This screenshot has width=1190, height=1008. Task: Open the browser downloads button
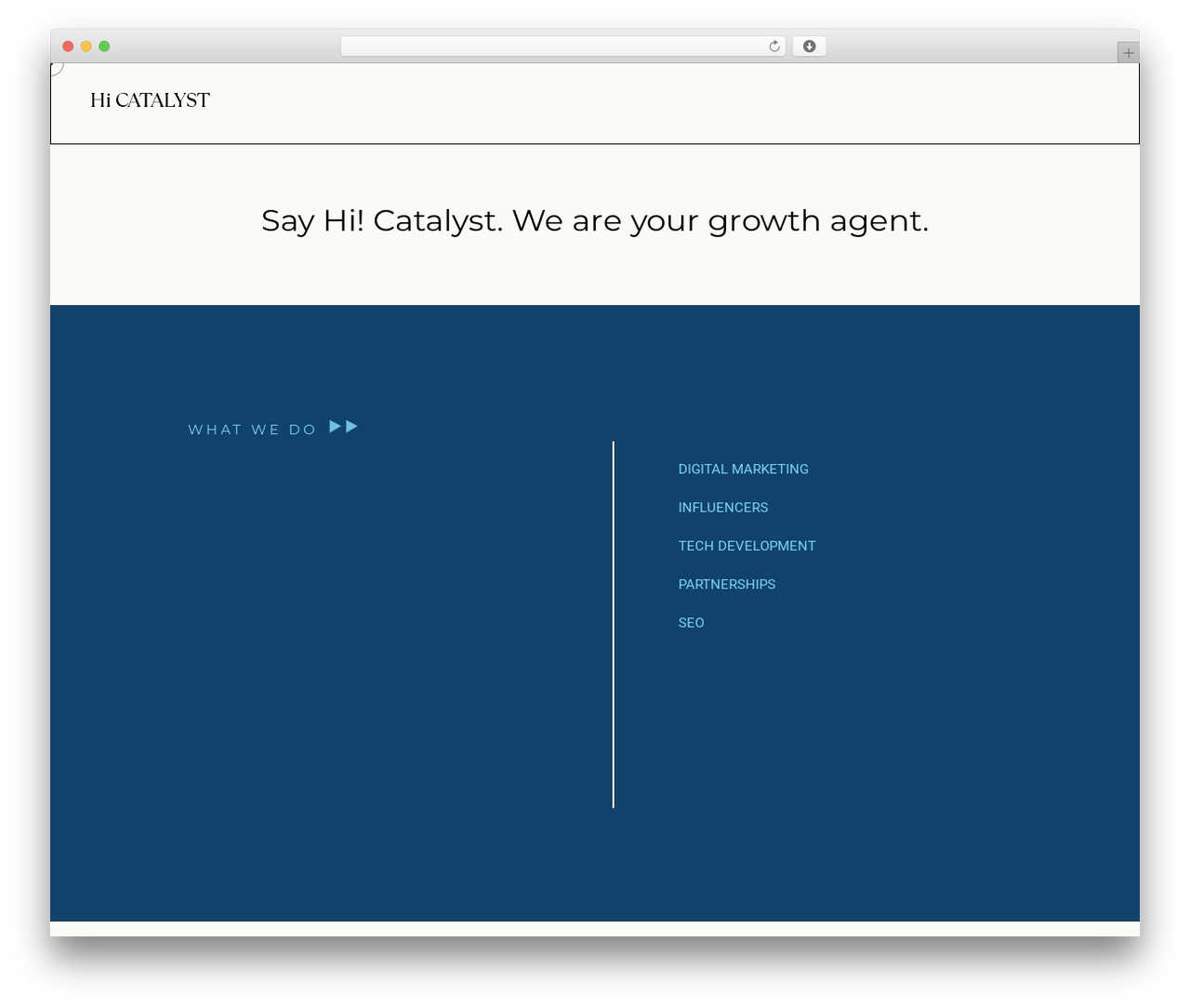[809, 46]
